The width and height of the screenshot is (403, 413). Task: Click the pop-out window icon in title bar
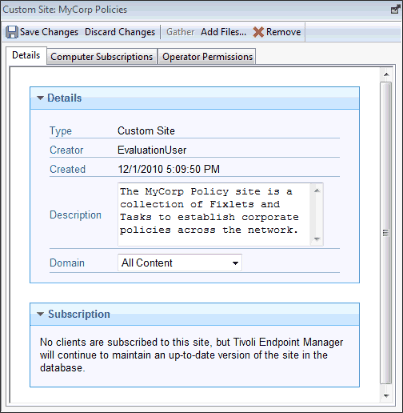click(395, 9)
